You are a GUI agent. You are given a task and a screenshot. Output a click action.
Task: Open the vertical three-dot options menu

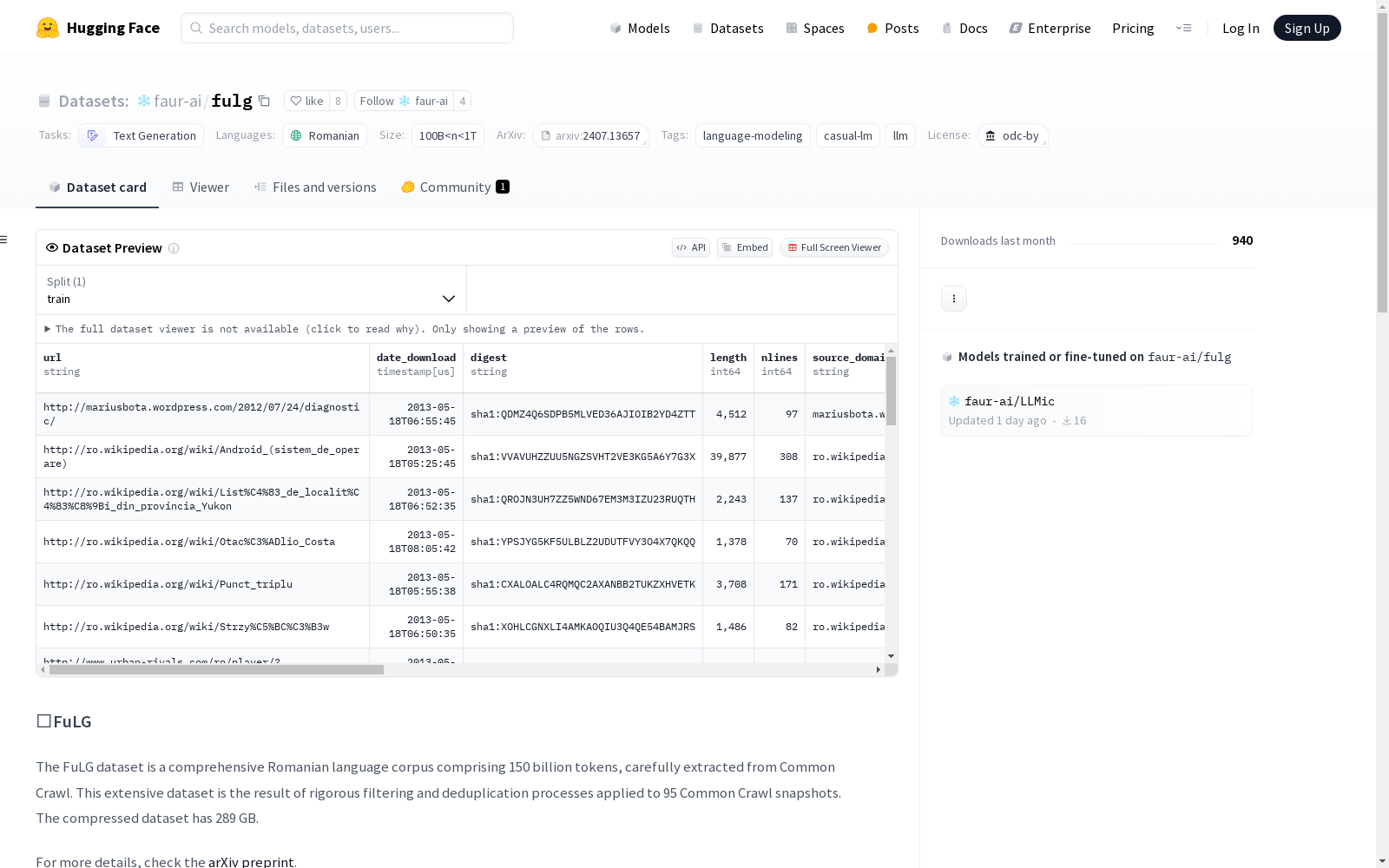tap(954, 299)
